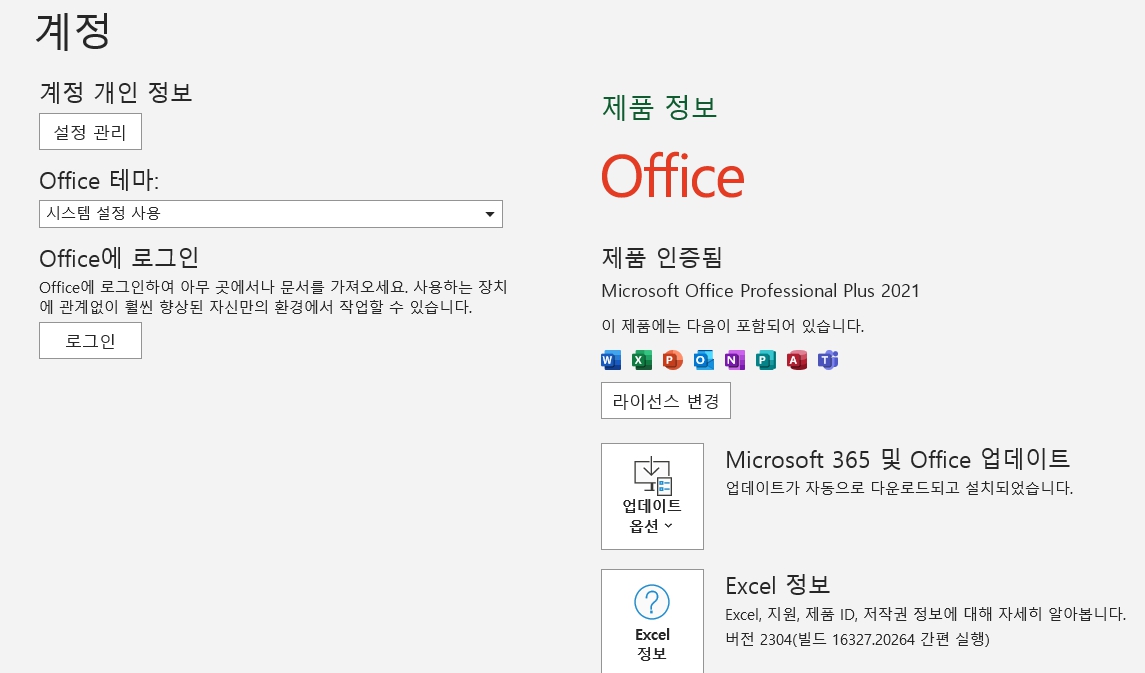Click the Outlook app icon
This screenshot has width=1145, height=673.
pos(704,360)
